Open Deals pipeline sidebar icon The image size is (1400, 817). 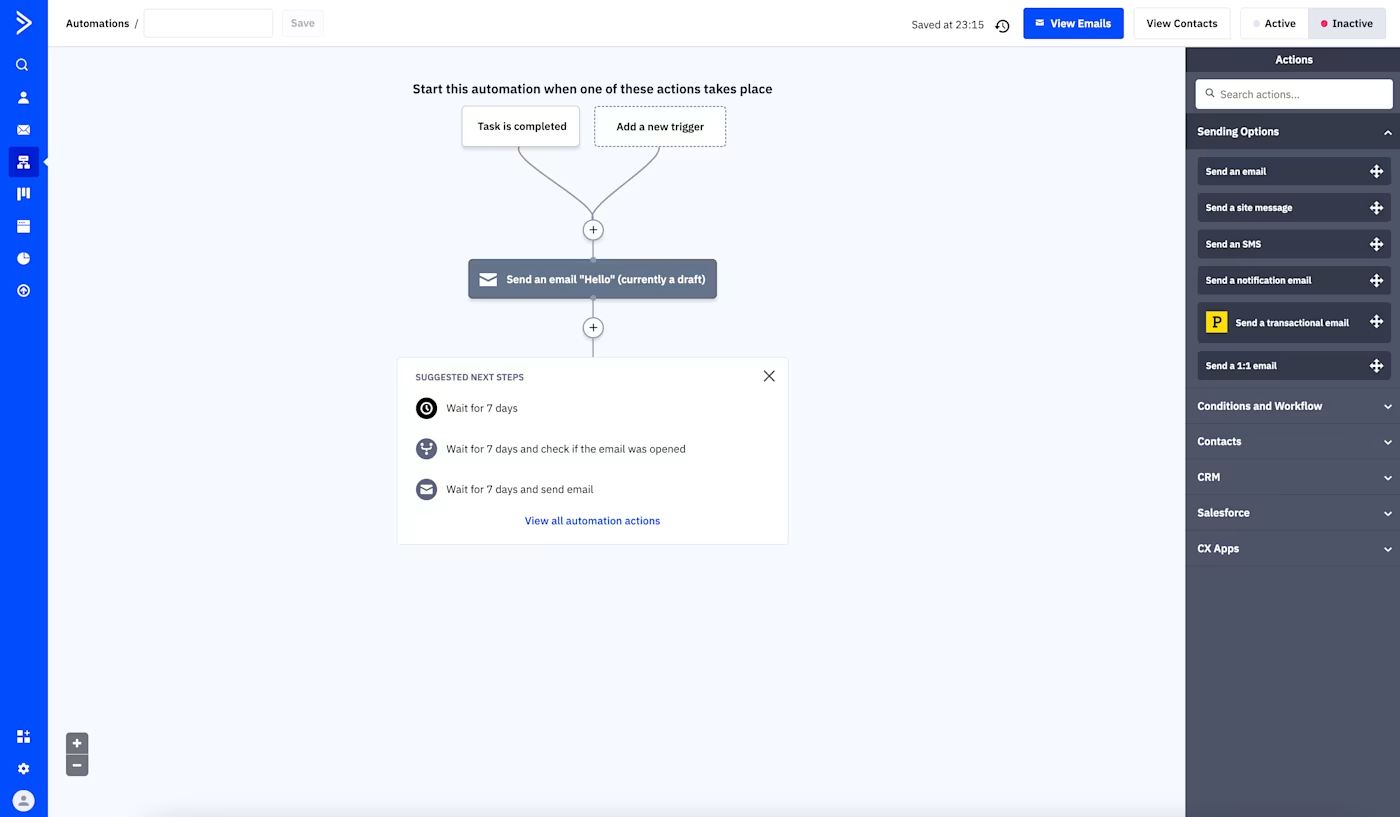pos(23,194)
